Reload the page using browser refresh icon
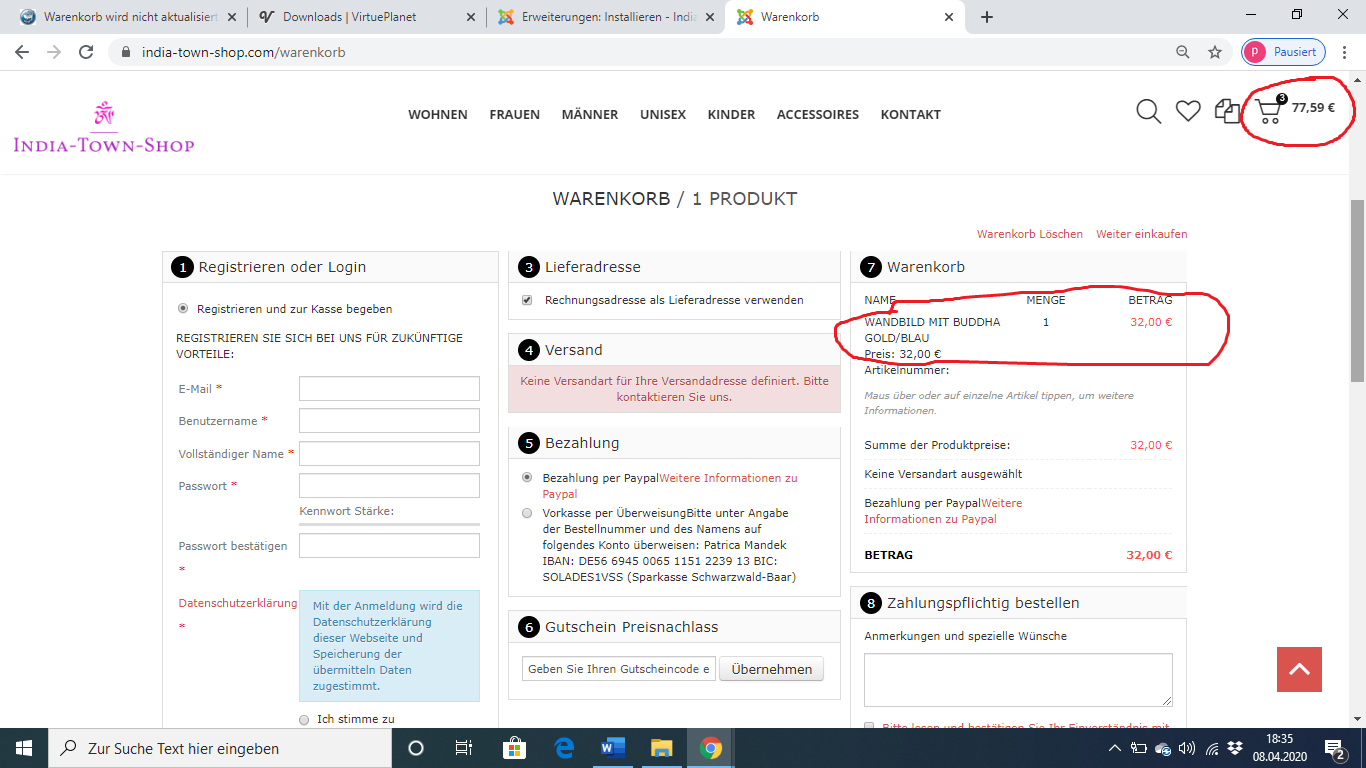The image size is (1366, 768). click(x=86, y=52)
